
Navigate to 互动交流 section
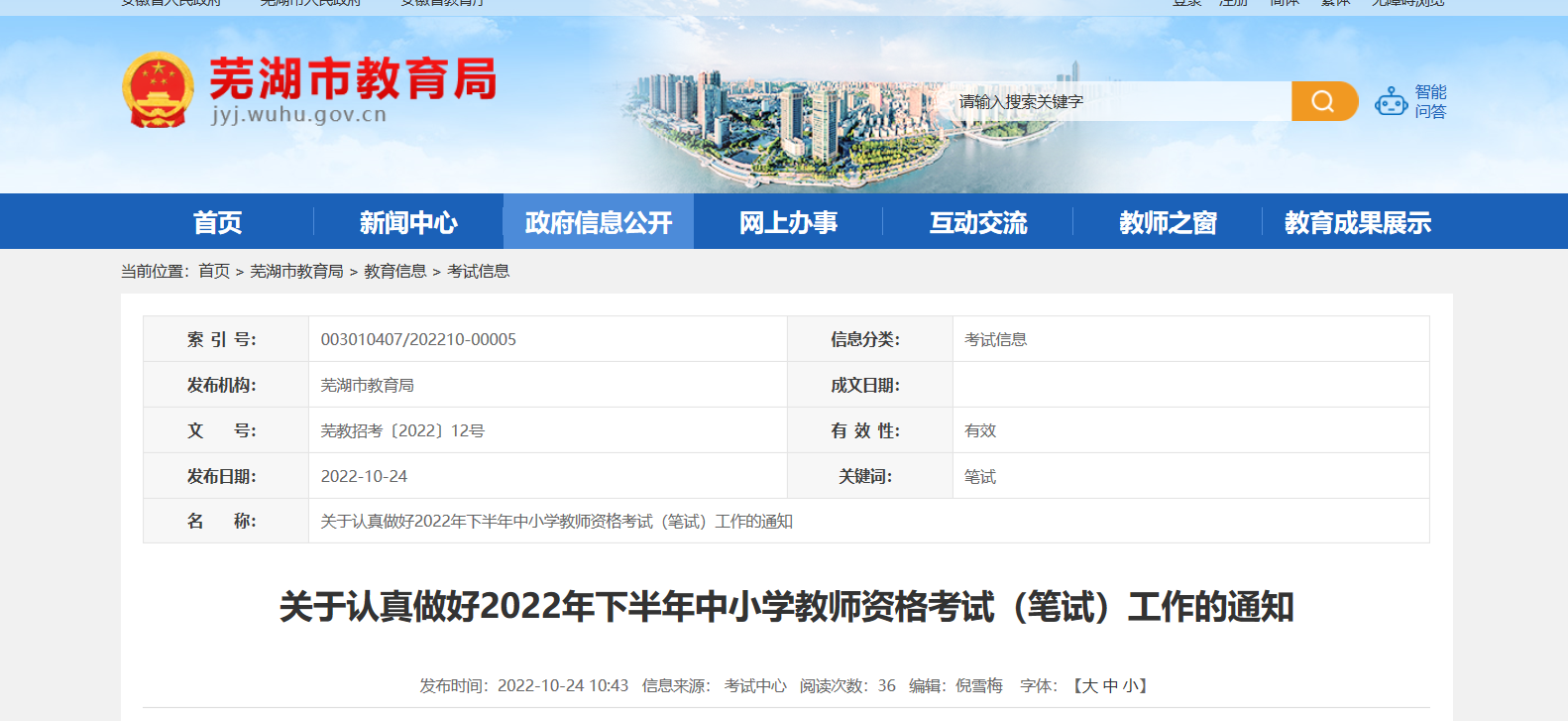(978, 222)
